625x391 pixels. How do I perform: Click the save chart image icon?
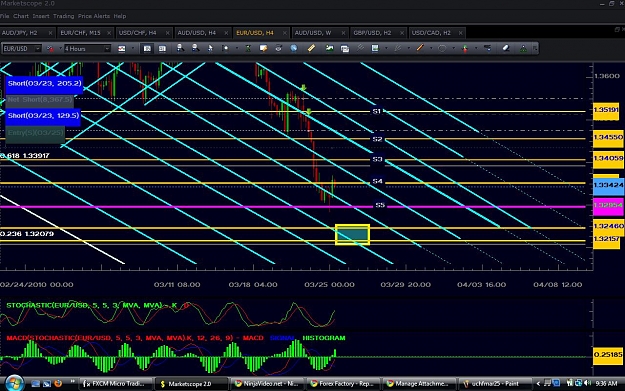(x=375, y=48)
